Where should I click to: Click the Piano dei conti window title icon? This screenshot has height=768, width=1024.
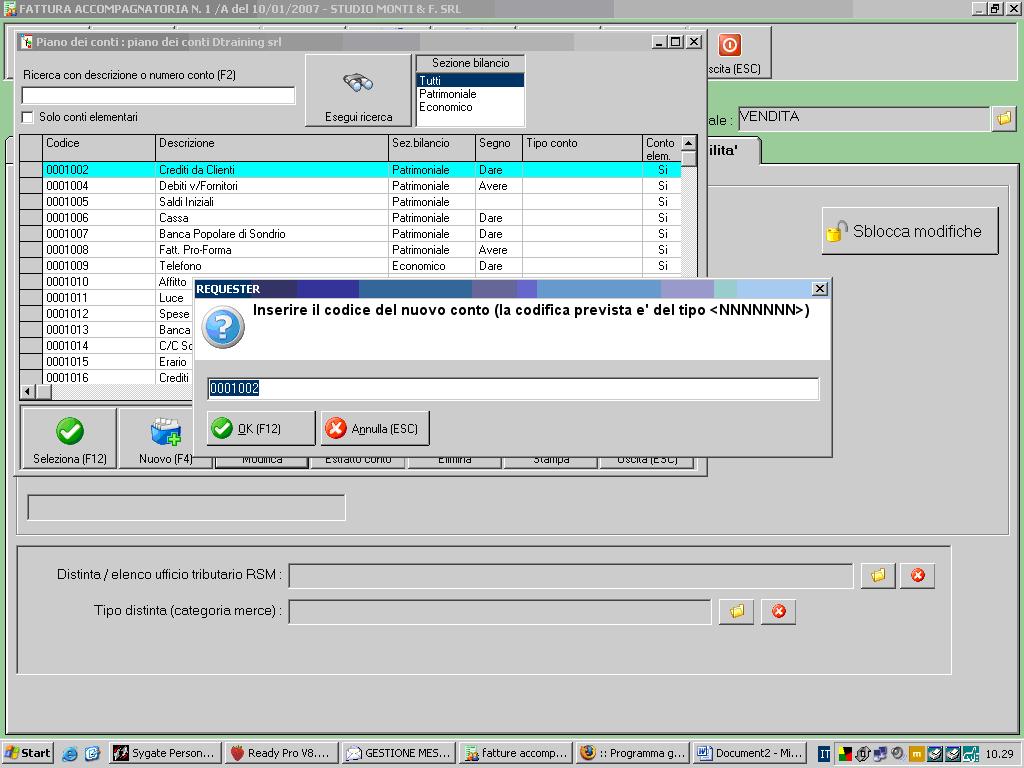pos(26,42)
